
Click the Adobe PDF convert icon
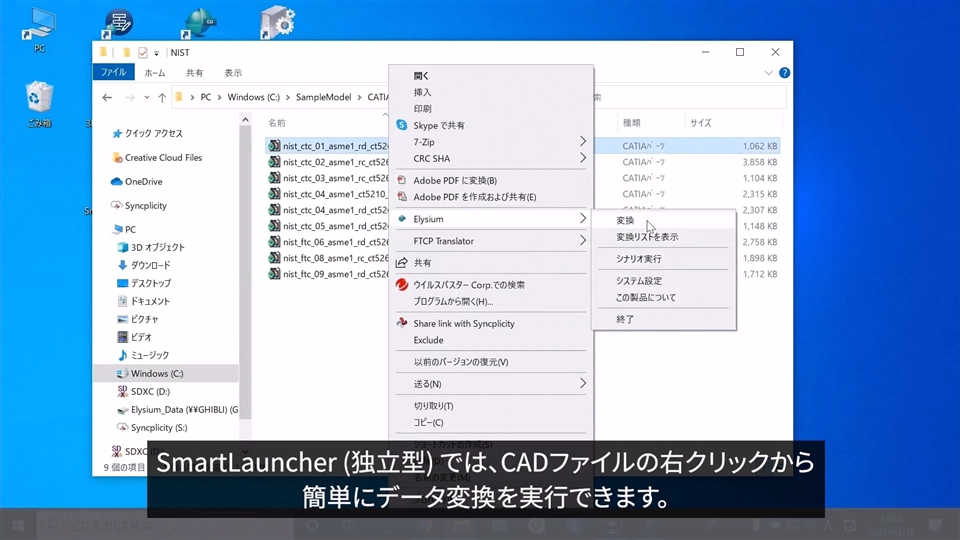pyautogui.click(x=402, y=180)
